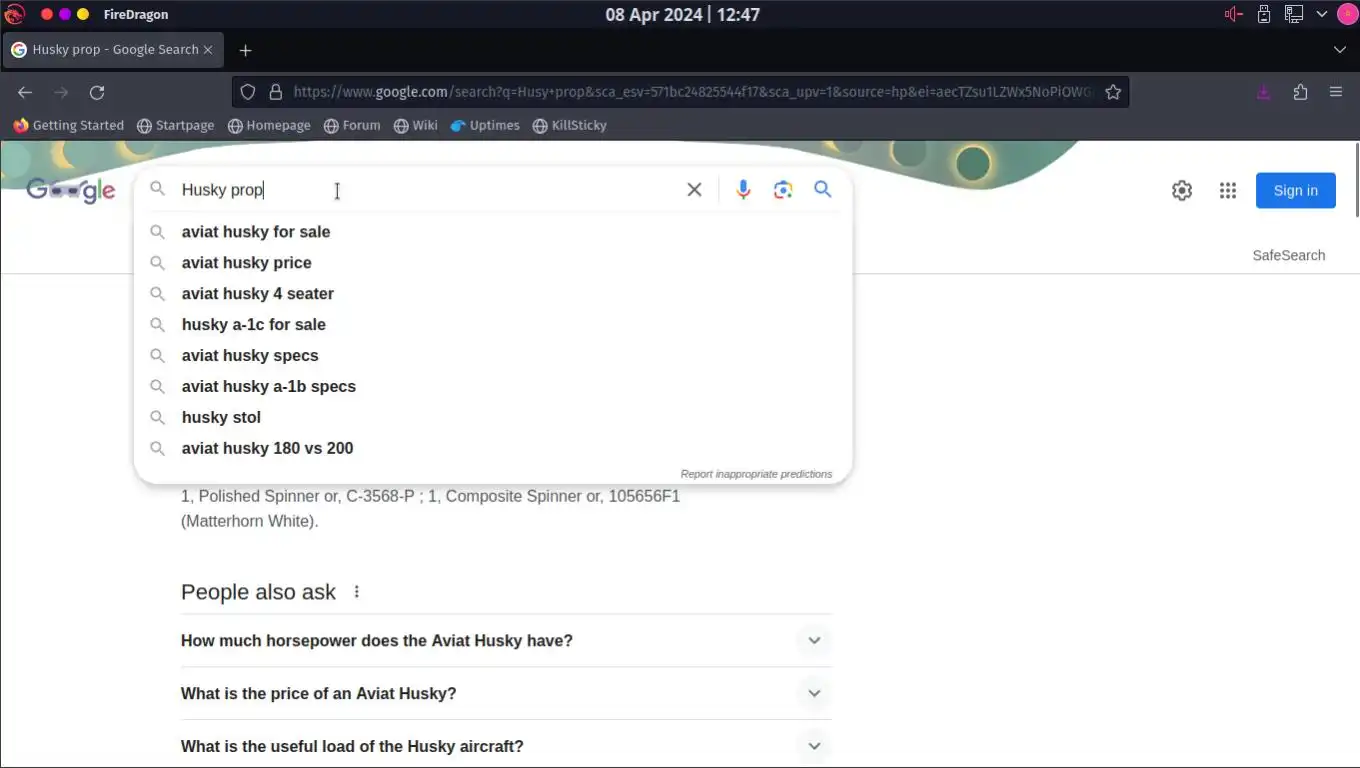Screen dimensions: 1360x768
Task: Click the browser back arrow
Action: [x=25, y=92]
